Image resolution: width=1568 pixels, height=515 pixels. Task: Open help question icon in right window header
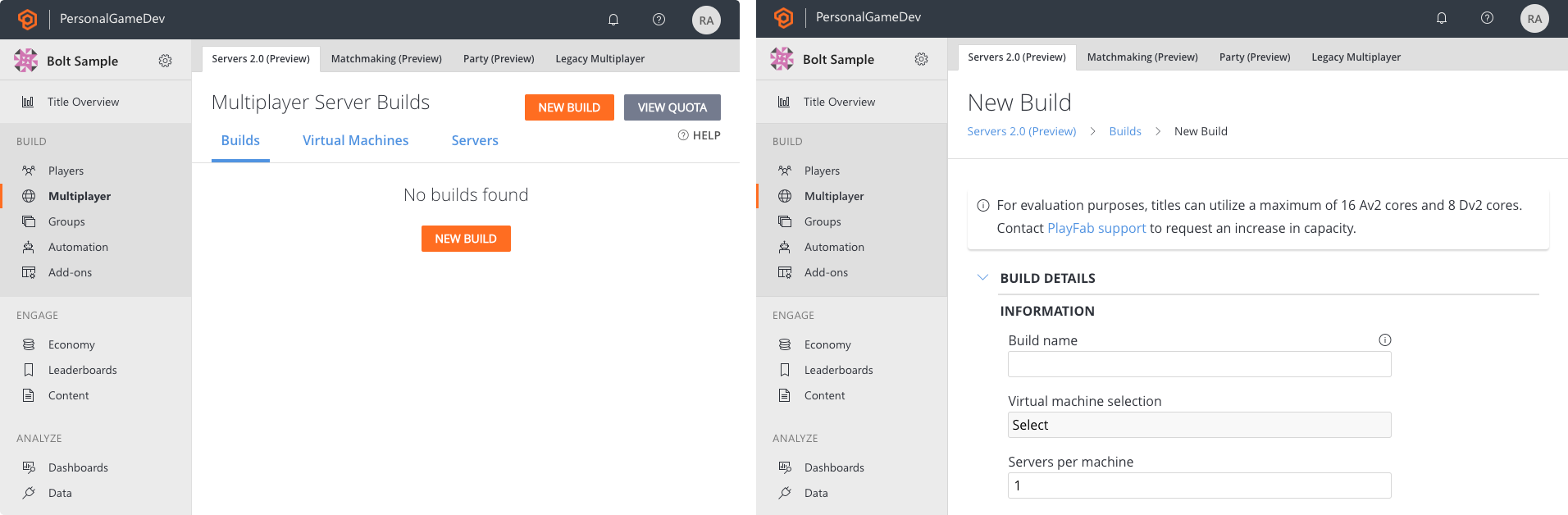point(1487,18)
